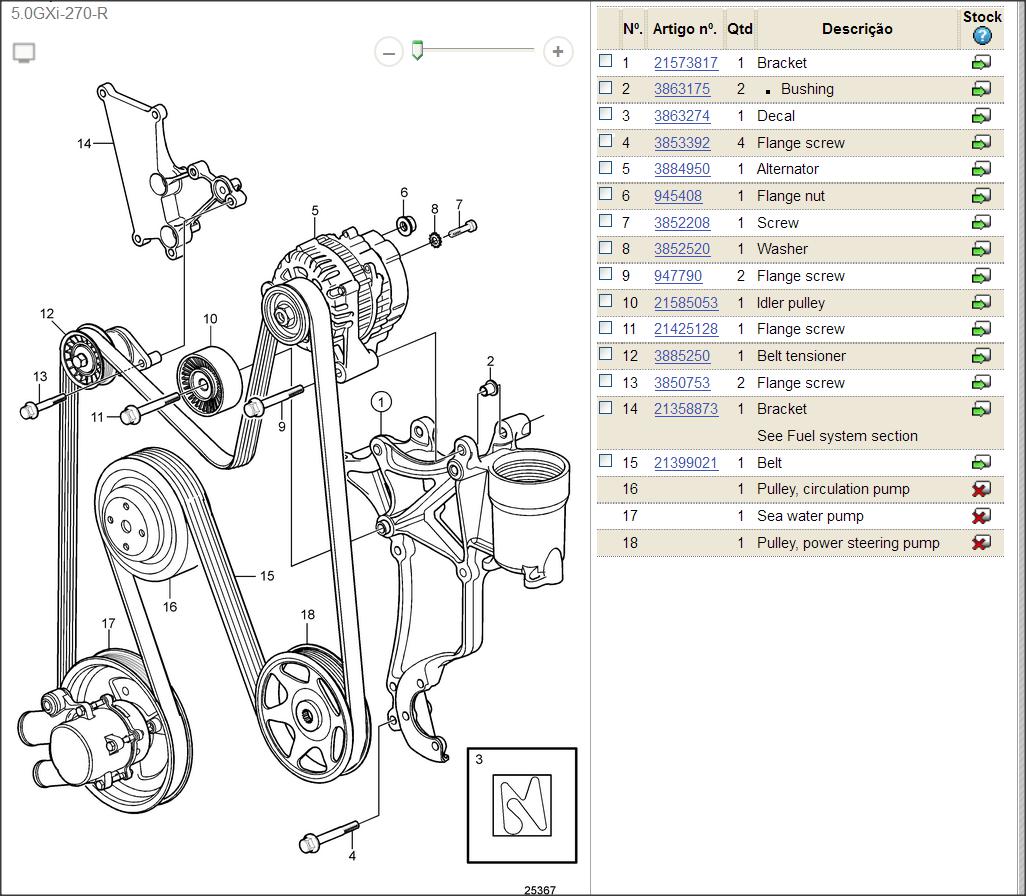This screenshot has height=896, width=1026.
Task: Click unavailable icon for Sea water pump
Action: pos(981,516)
